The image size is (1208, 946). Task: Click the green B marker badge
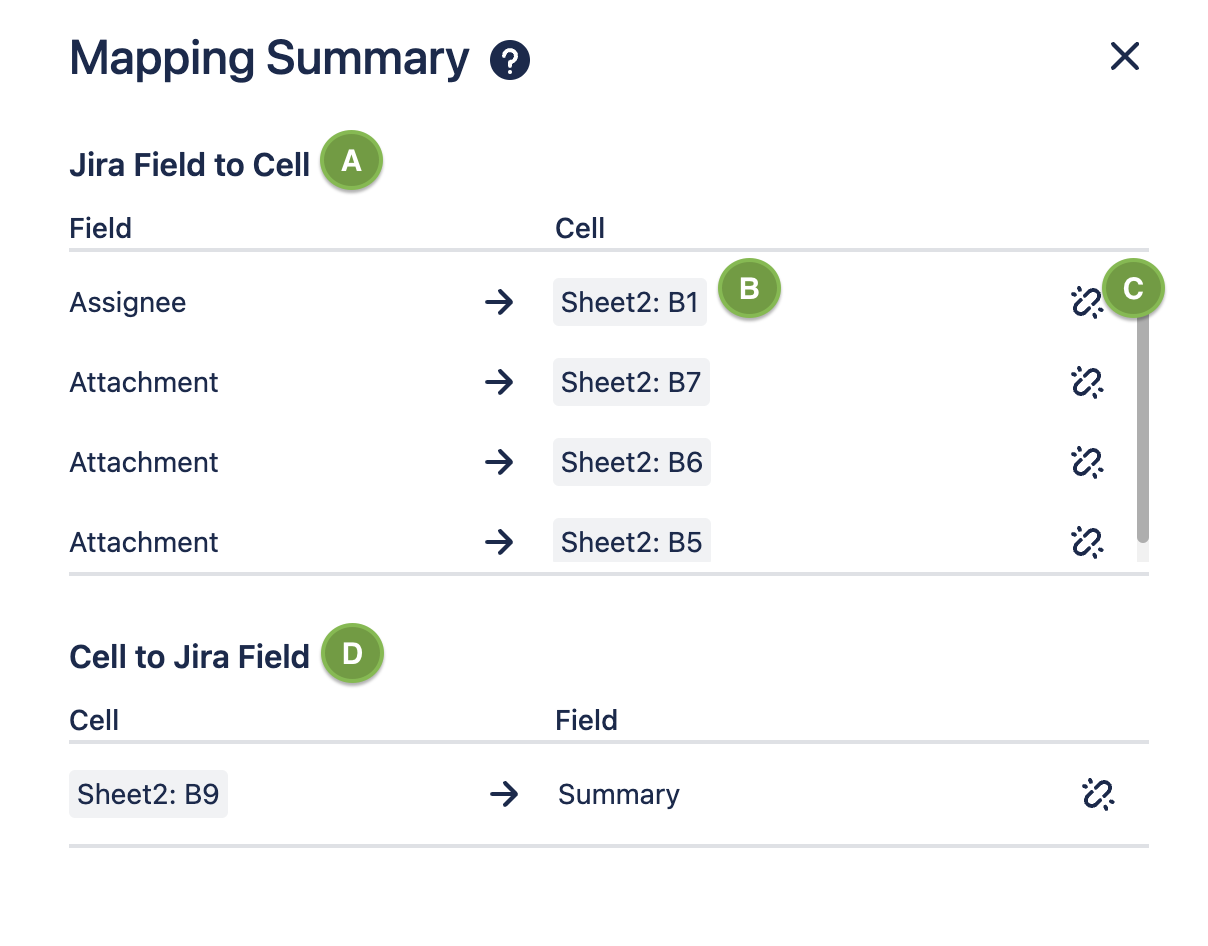748,289
